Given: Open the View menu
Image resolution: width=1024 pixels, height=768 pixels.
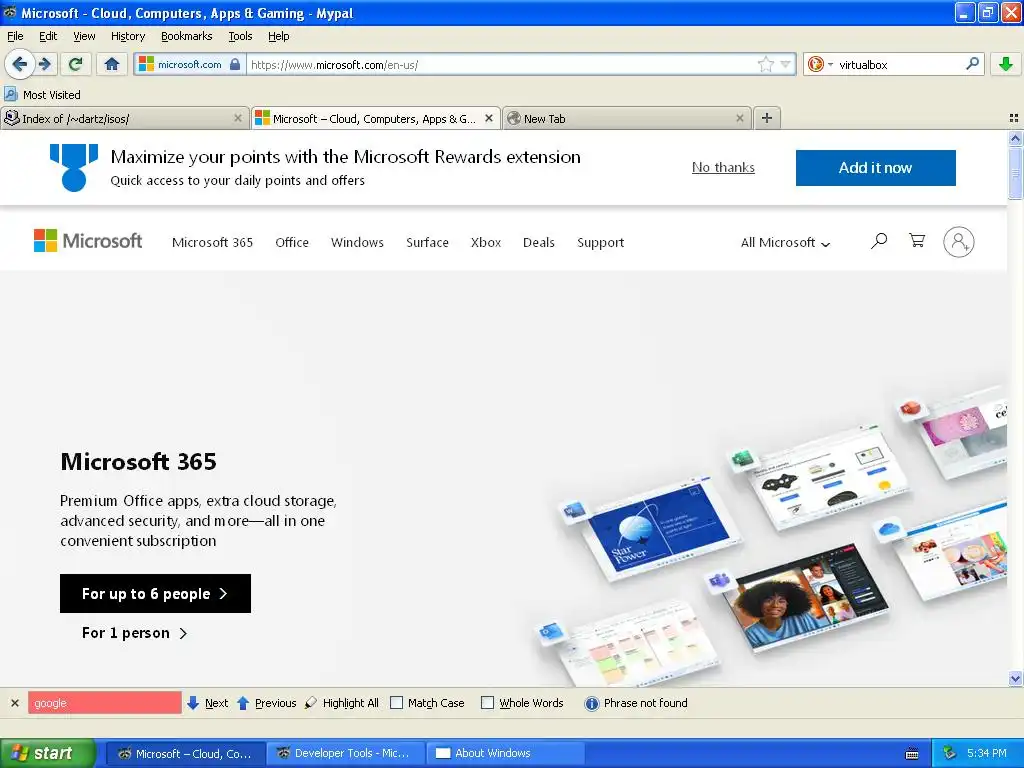Looking at the screenshot, I should pyautogui.click(x=84, y=36).
